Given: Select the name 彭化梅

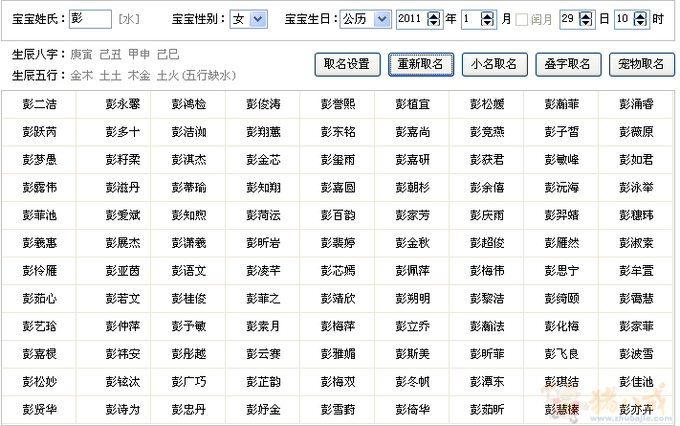Looking at the screenshot, I should click(x=562, y=326).
